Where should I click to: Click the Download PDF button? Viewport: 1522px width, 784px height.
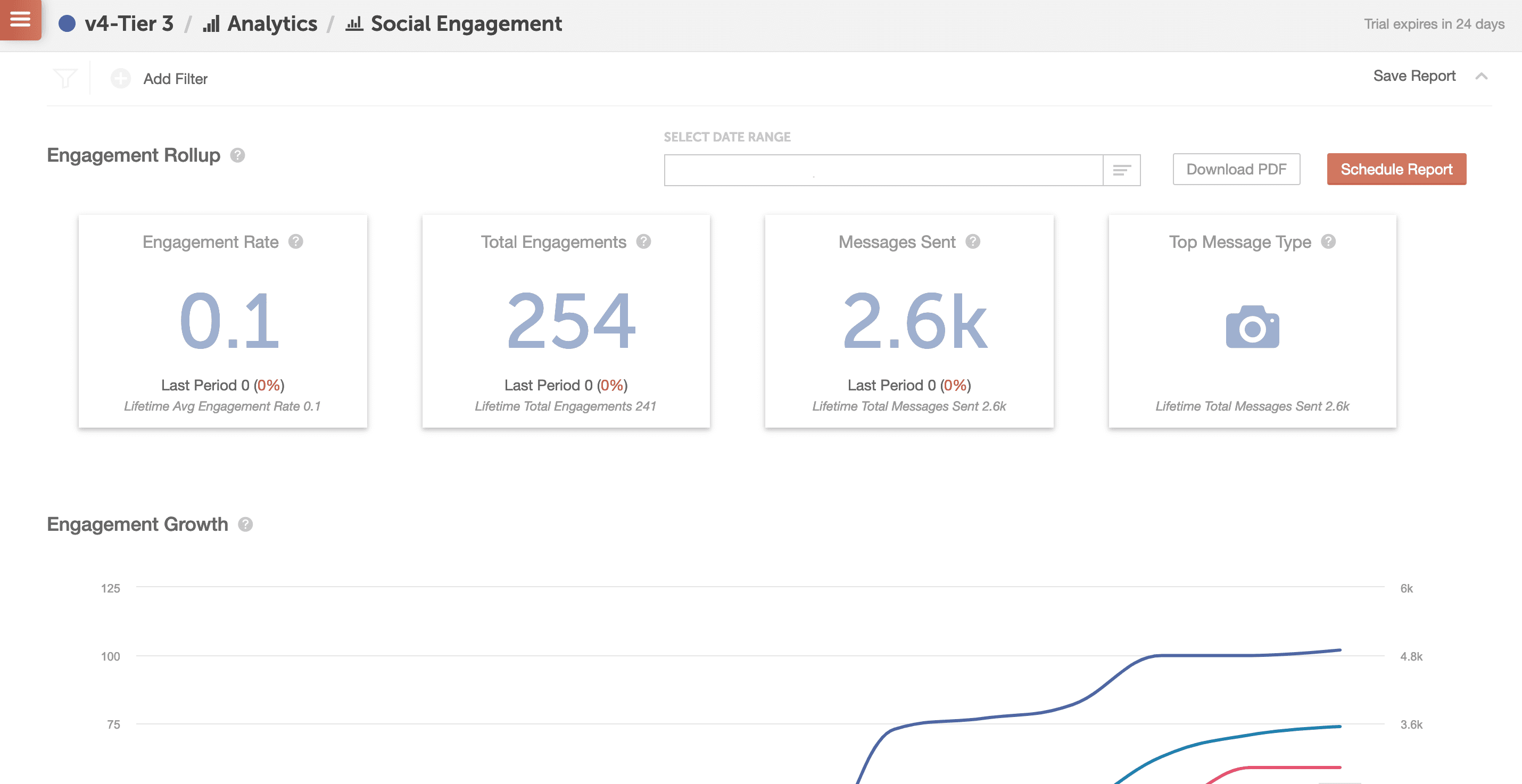pyautogui.click(x=1236, y=170)
